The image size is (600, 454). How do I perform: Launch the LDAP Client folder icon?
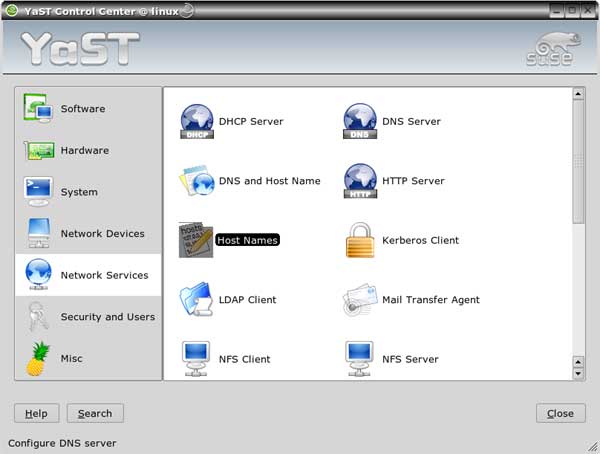click(x=196, y=299)
